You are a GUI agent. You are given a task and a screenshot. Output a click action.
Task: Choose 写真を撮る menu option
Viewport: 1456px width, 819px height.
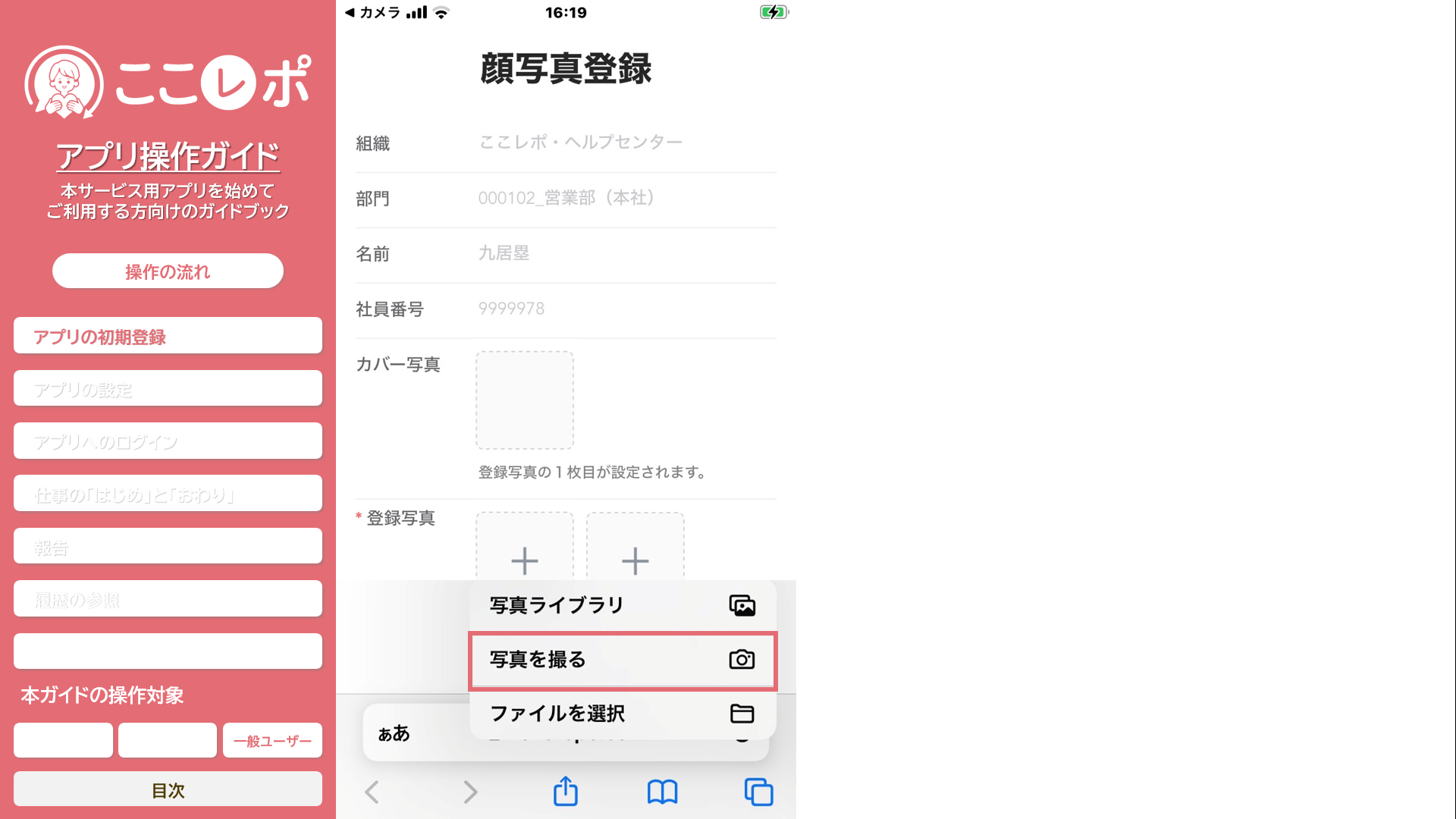(x=538, y=659)
